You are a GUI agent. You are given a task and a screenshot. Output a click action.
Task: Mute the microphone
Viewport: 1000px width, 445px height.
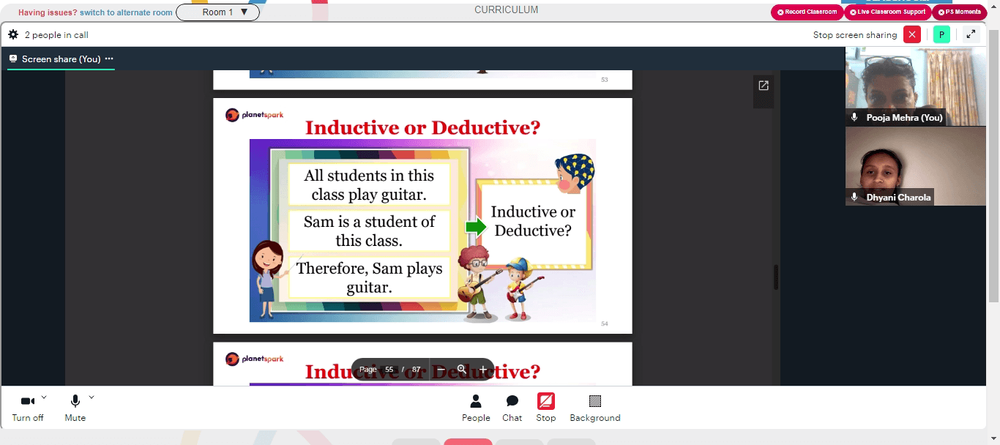(x=75, y=408)
